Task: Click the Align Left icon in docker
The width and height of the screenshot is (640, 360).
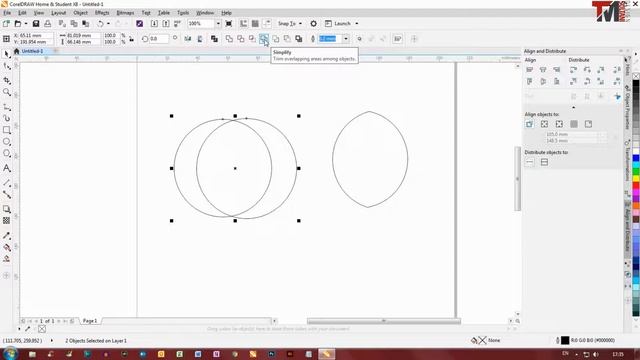Action: pos(529,70)
